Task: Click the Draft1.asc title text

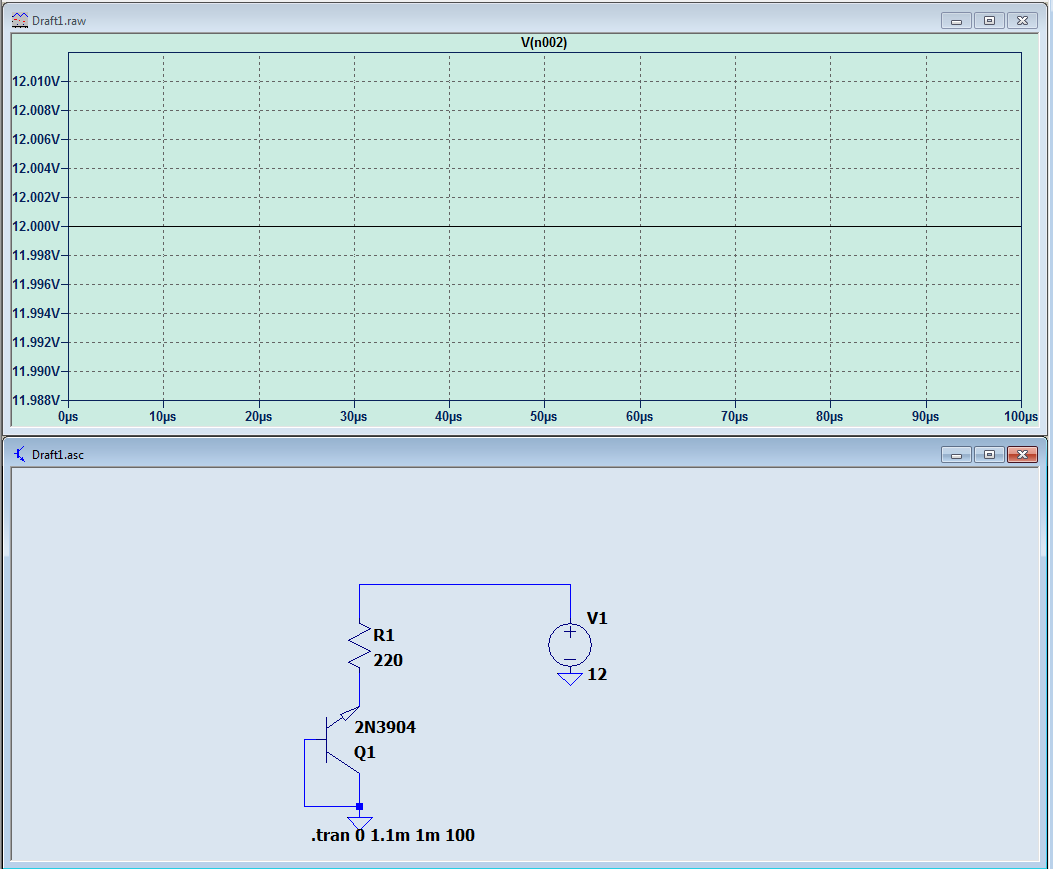Action: pyautogui.click(x=58, y=455)
